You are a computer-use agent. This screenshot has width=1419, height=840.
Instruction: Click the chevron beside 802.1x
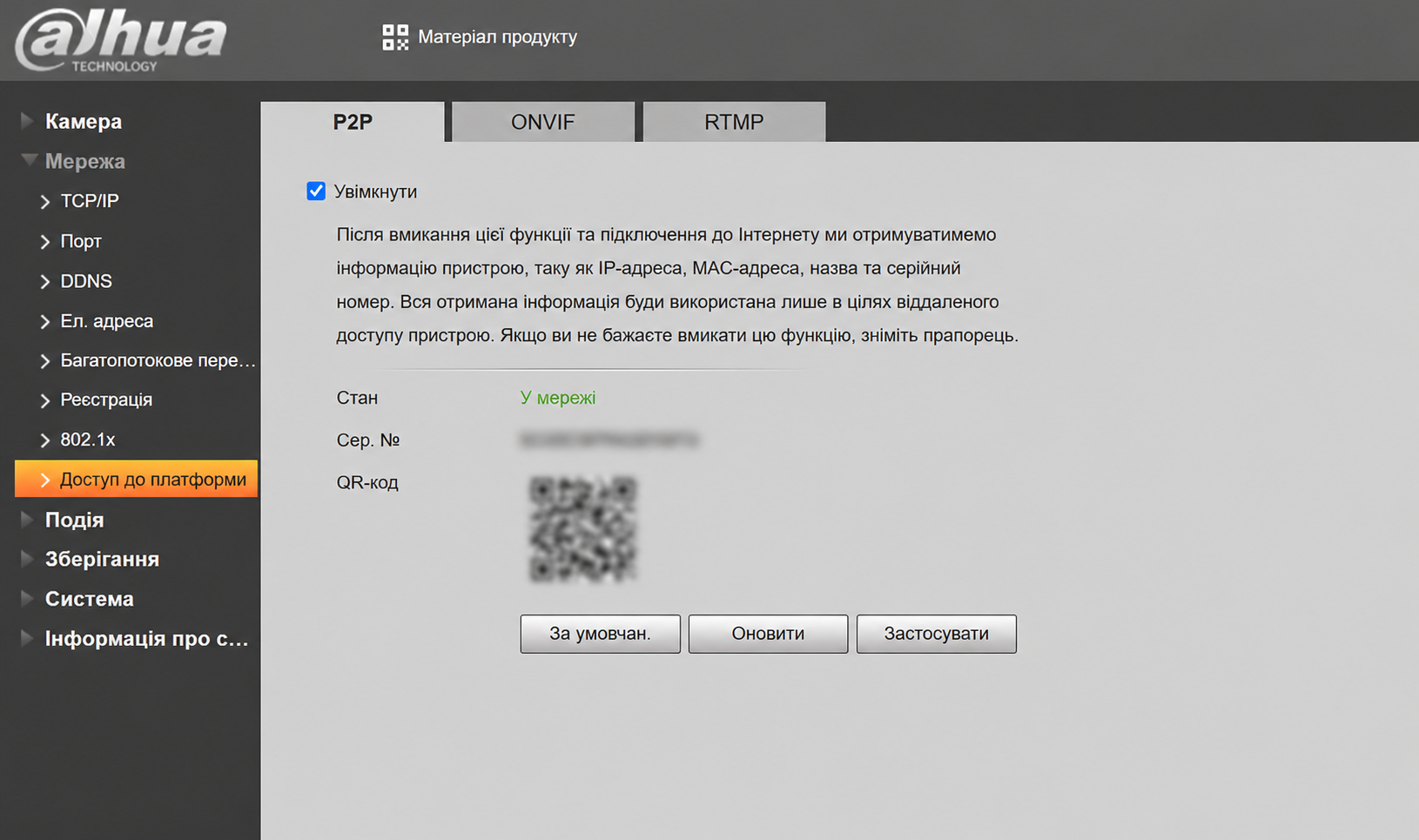[45, 440]
